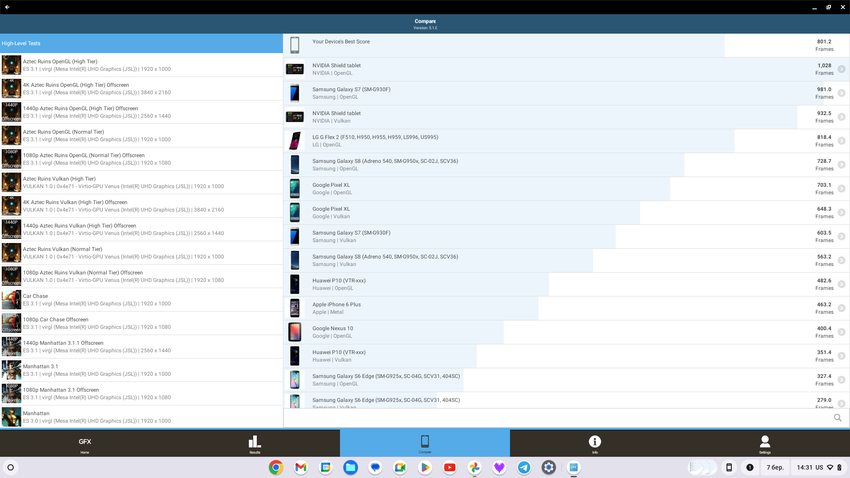Open the Info tab
This screenshot has width=850, height=478.
[594, 443]
